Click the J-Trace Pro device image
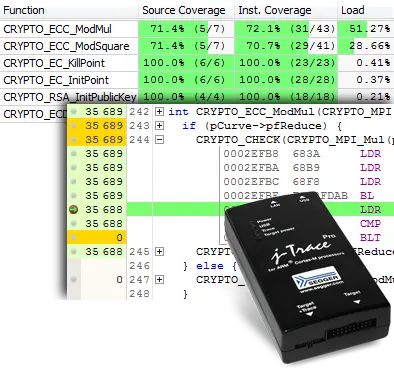The height and width of the screenshot is (368, 394). coord(307,277)
